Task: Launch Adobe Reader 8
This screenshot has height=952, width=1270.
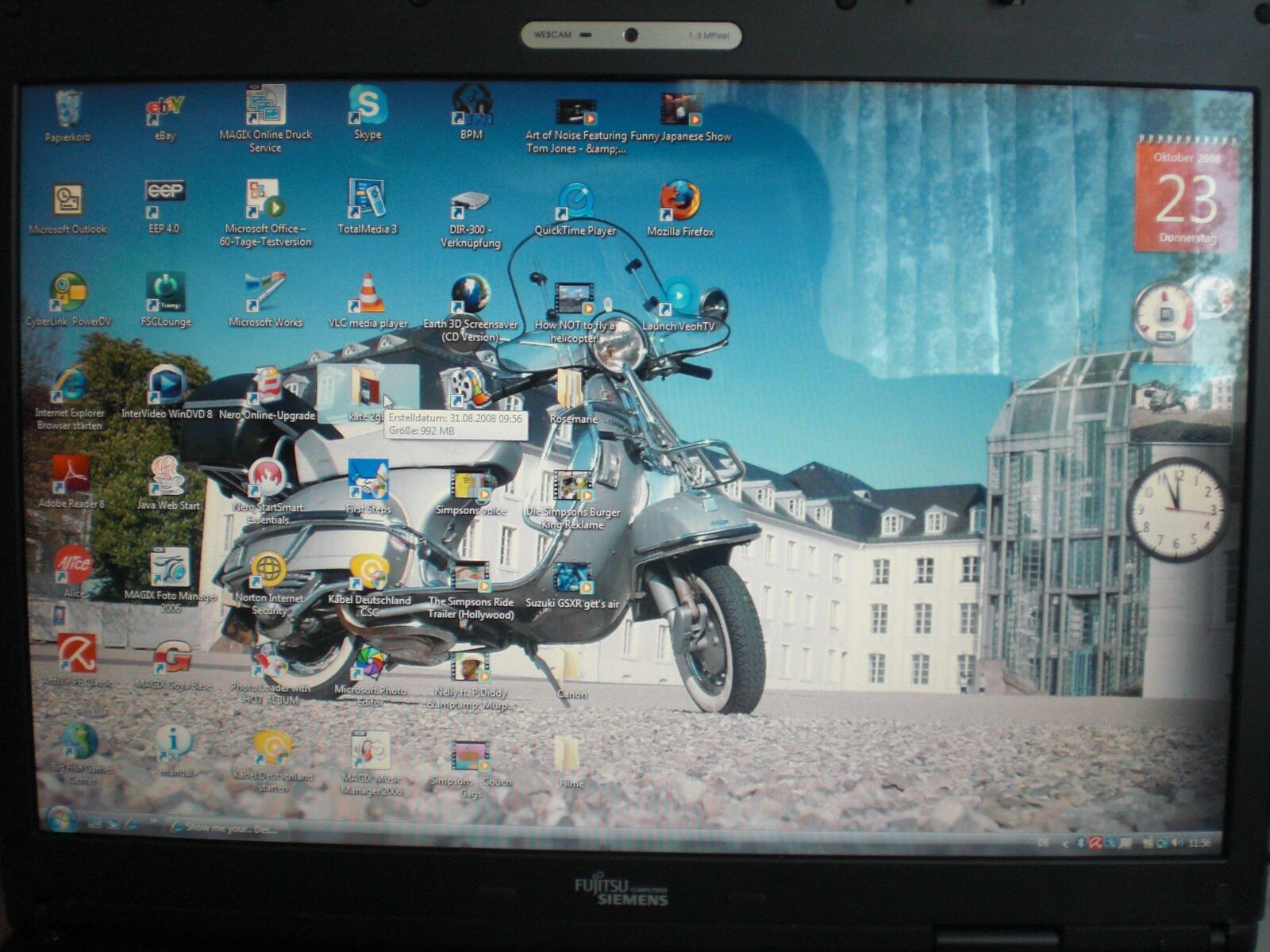Action: coord(71,476)
